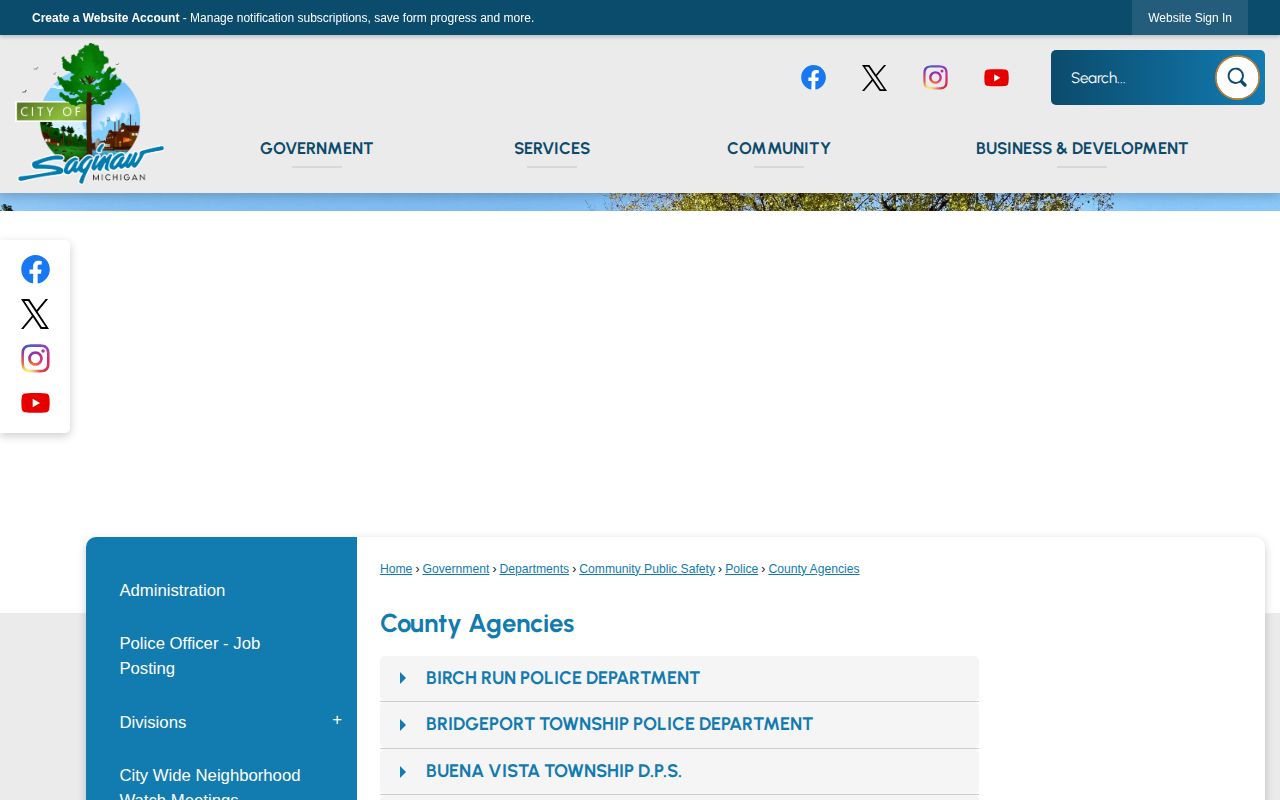The image size is (1280, 800).
Task: Open the Business & Development menu
Action: click(1082, 148)
